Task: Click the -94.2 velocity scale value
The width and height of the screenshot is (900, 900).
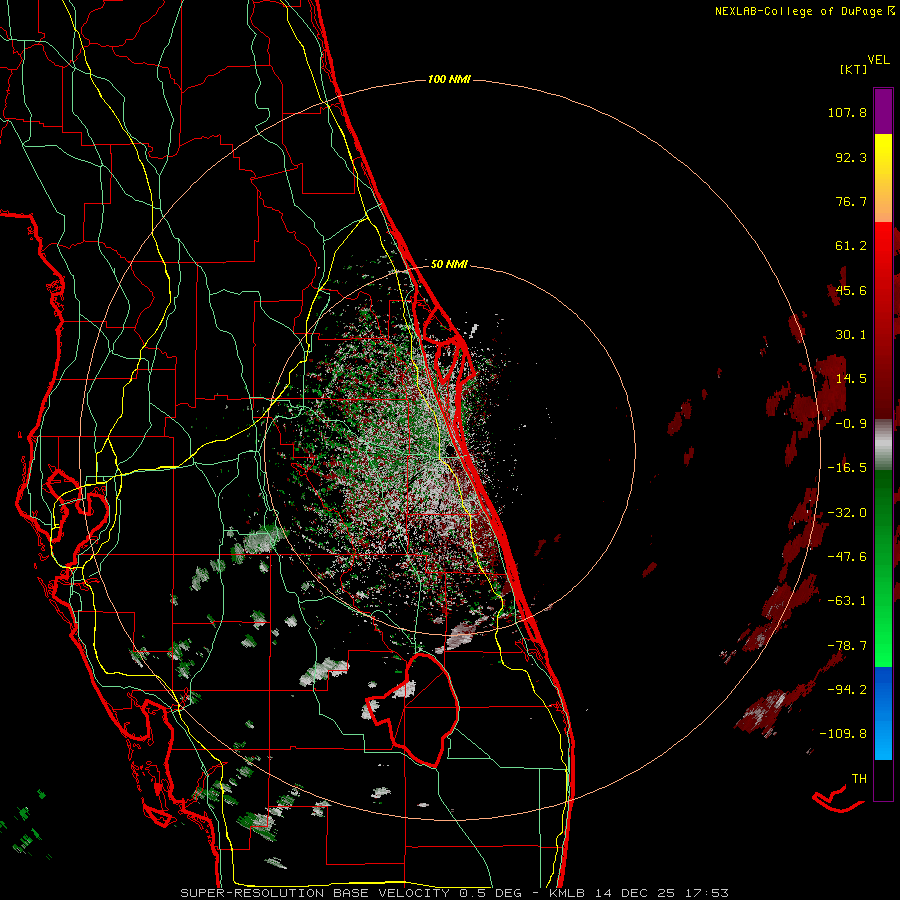Action: tap(847, 690)
